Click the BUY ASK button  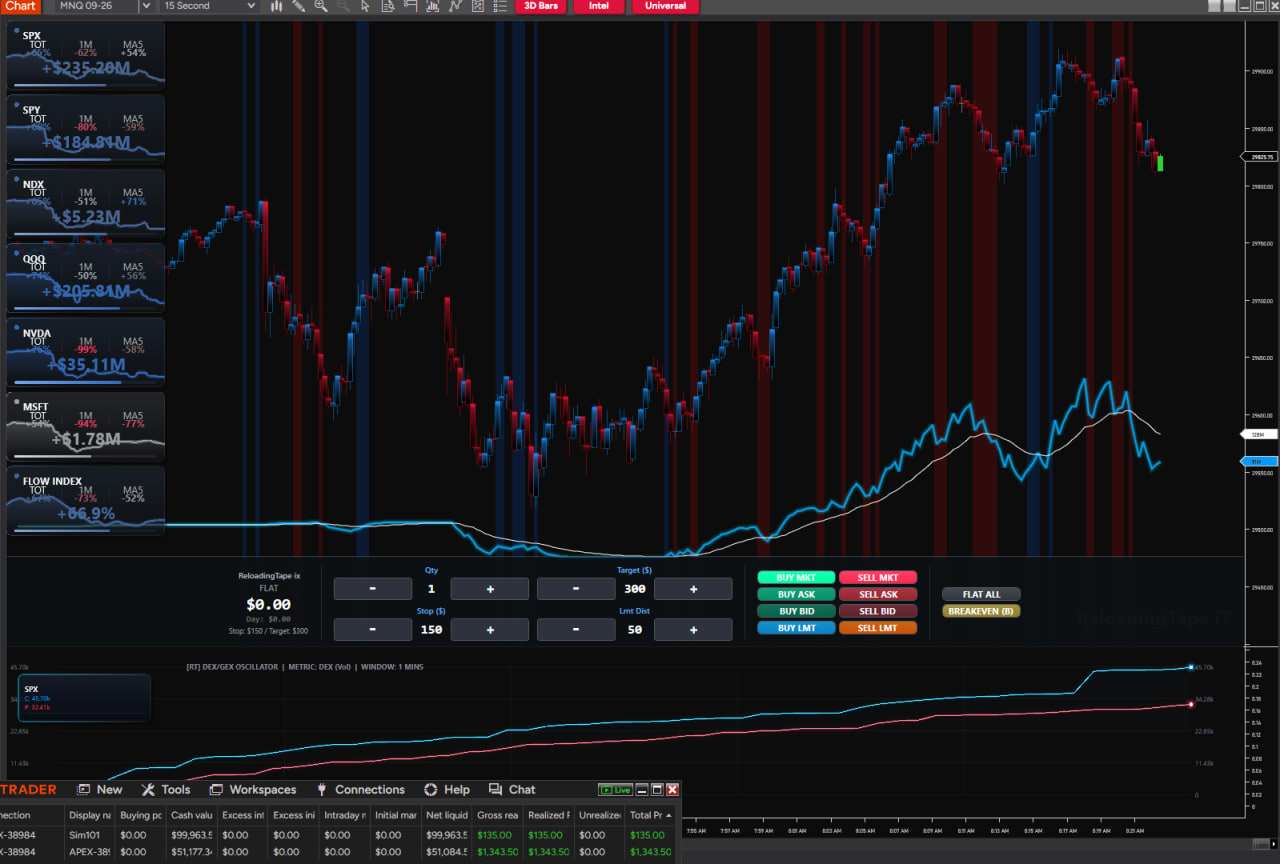point(796,594)
